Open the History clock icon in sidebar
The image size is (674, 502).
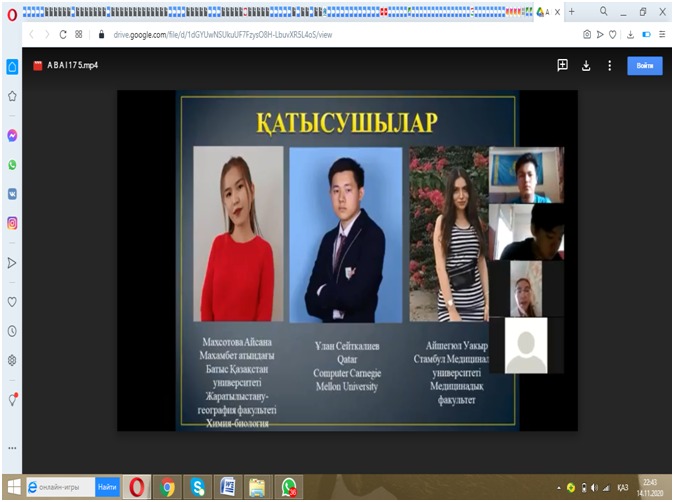click(x=12, y=330)
